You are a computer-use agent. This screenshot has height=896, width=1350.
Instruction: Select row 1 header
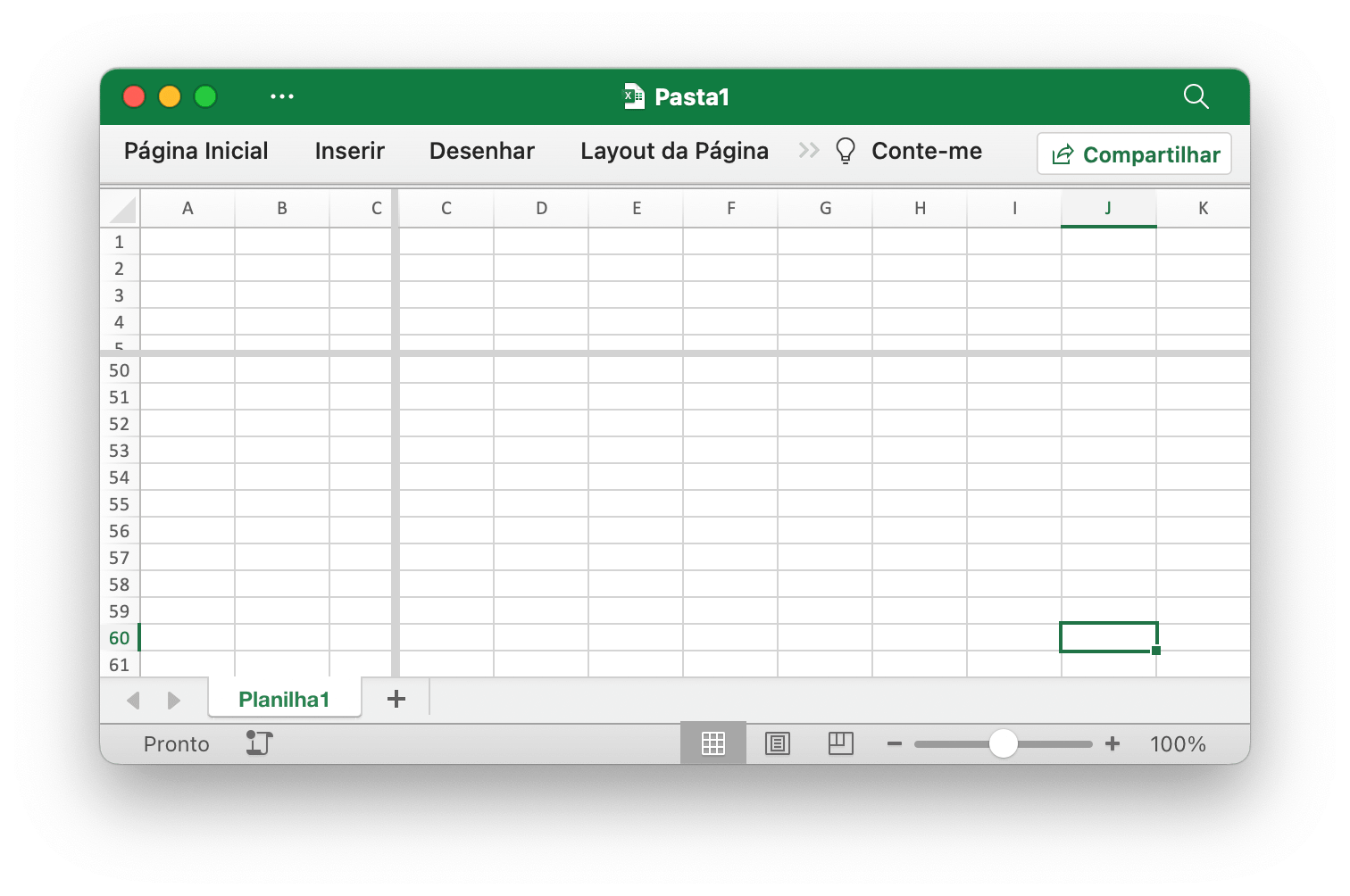coord(120,242)
